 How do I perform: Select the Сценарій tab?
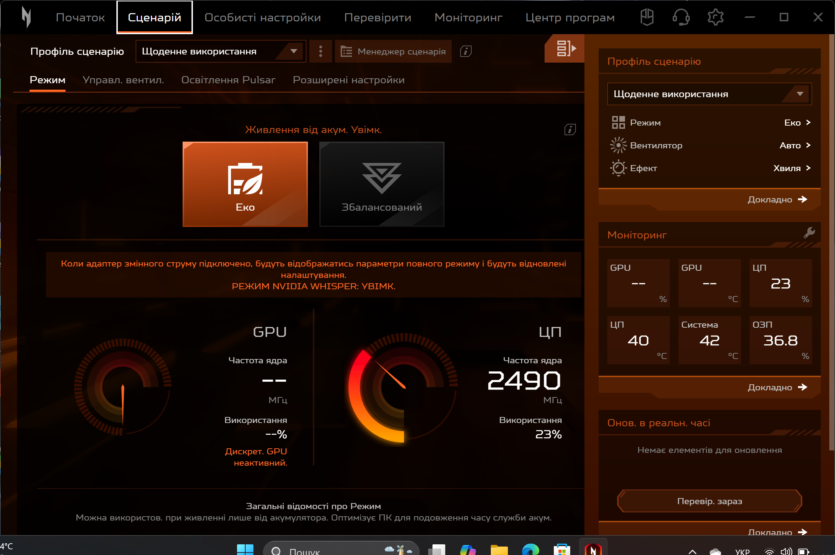coord(154,18)
